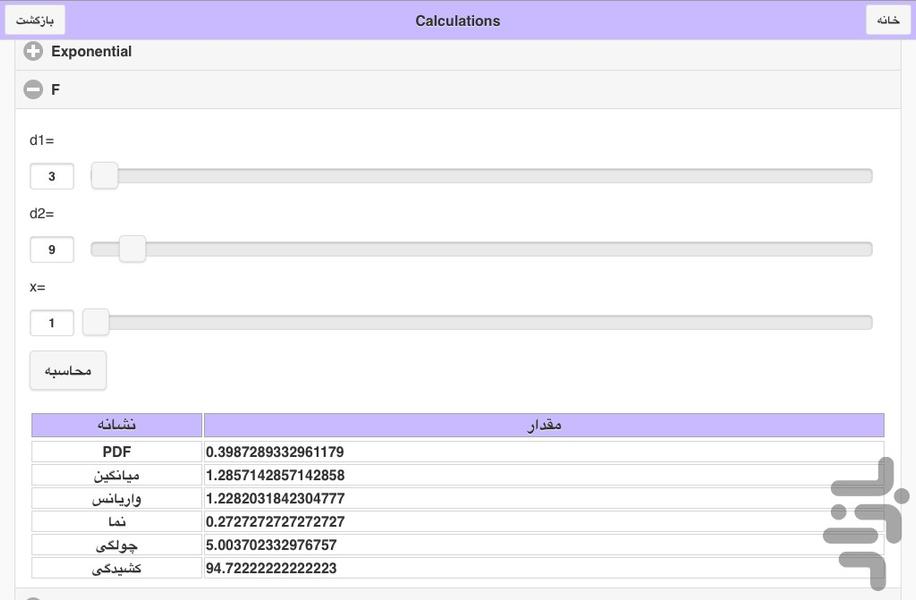Select the میانگین value 1.2857142857142858
This screenshot has height=600, width=916.
tap(275, 475)
